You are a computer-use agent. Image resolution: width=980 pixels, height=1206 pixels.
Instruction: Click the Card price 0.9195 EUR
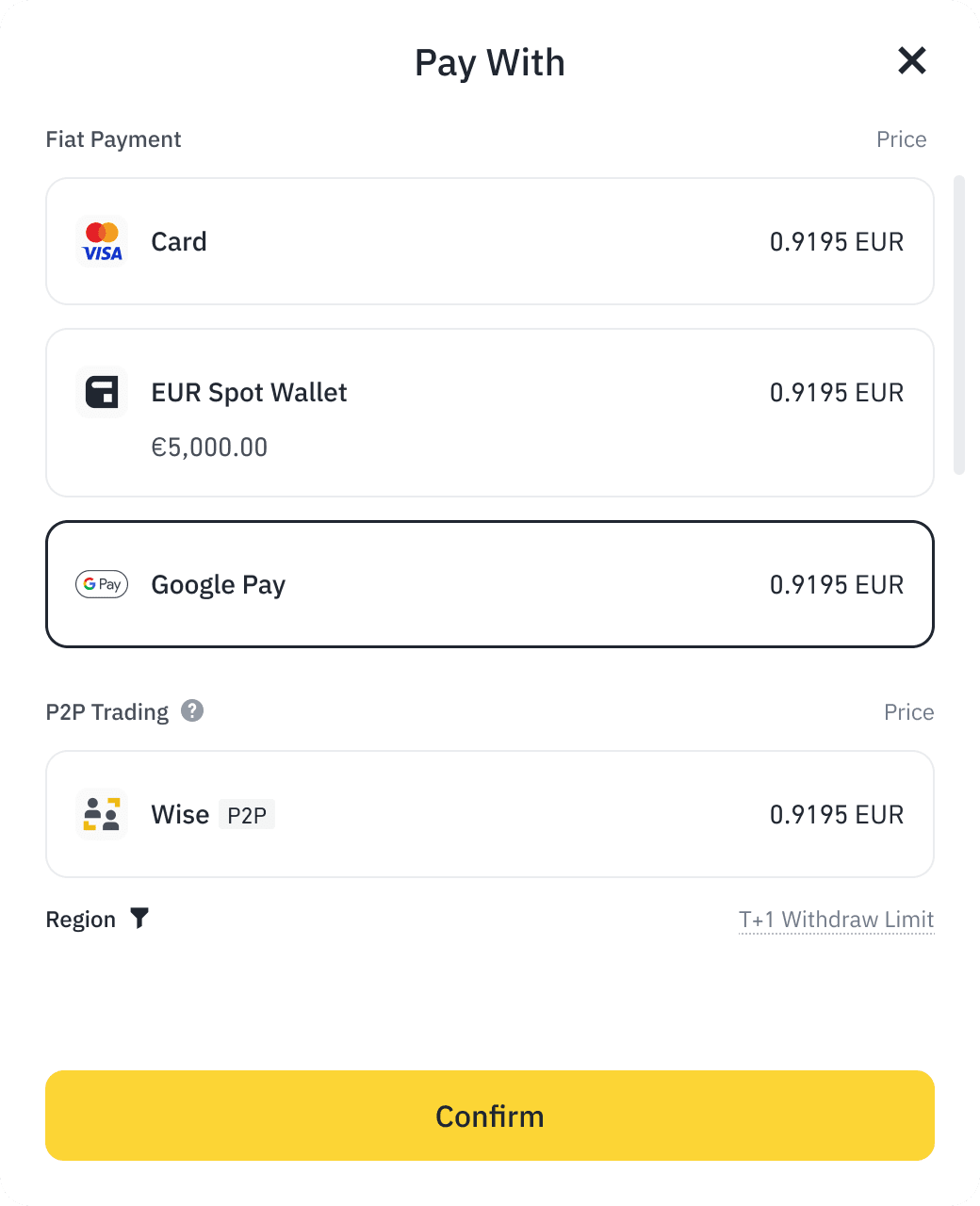pos(836,242)
